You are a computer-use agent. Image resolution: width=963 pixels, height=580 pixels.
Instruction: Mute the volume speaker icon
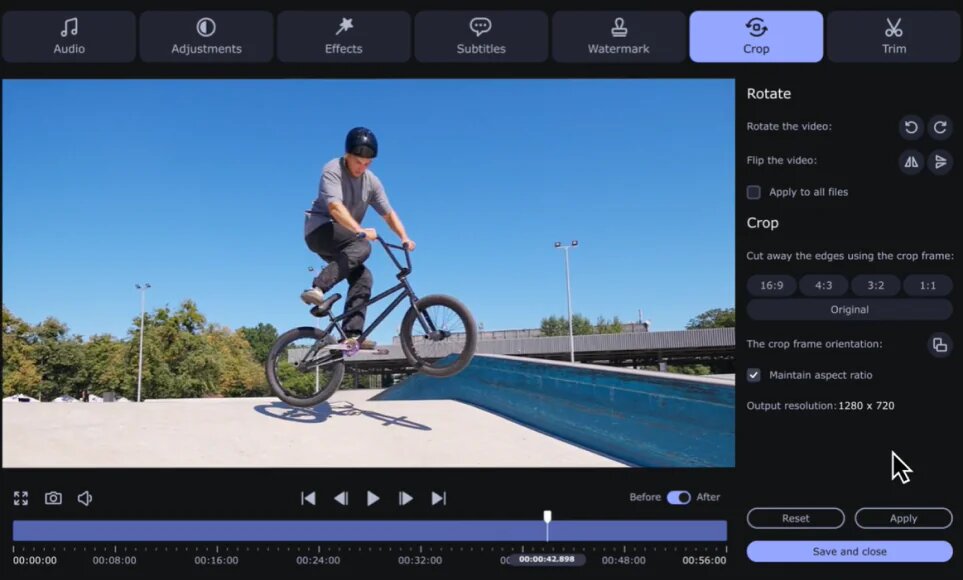point(85,498)
